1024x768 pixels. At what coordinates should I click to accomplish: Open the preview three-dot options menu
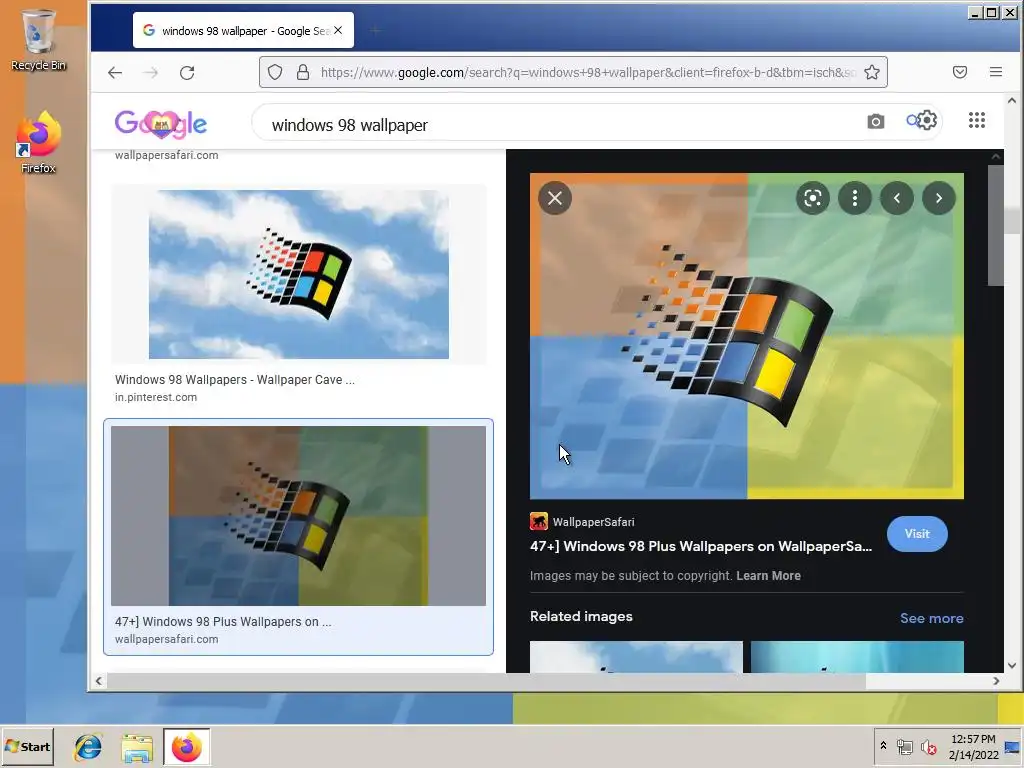coord(855,198)
